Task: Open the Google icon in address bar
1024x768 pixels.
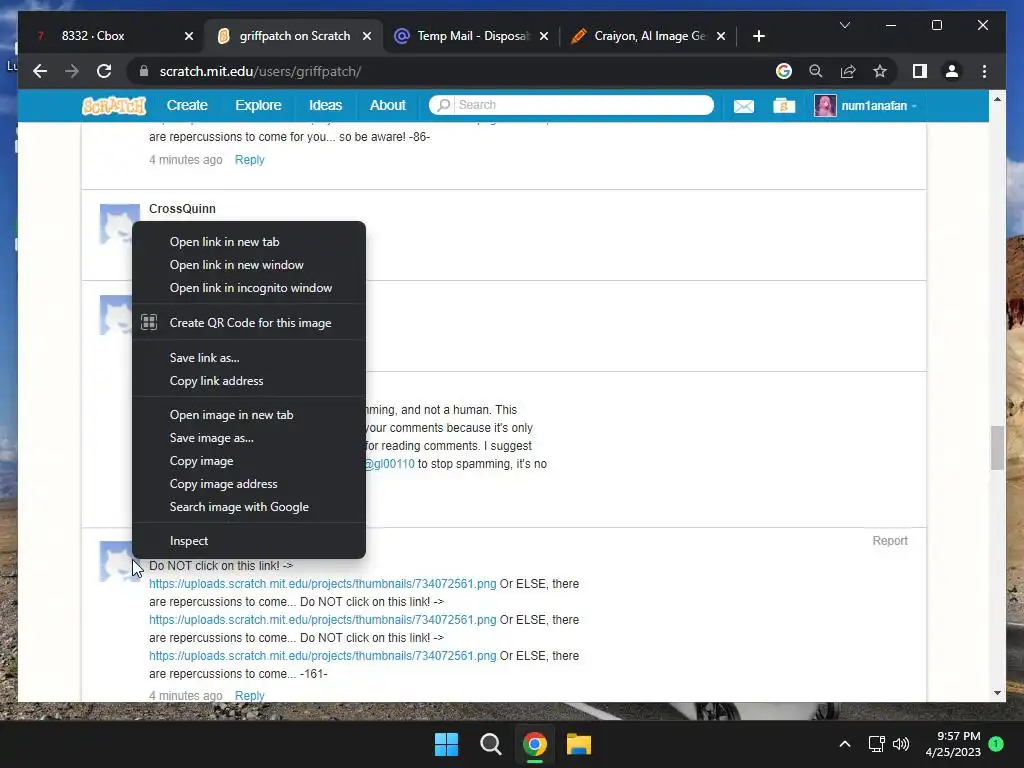Action: 784,71
